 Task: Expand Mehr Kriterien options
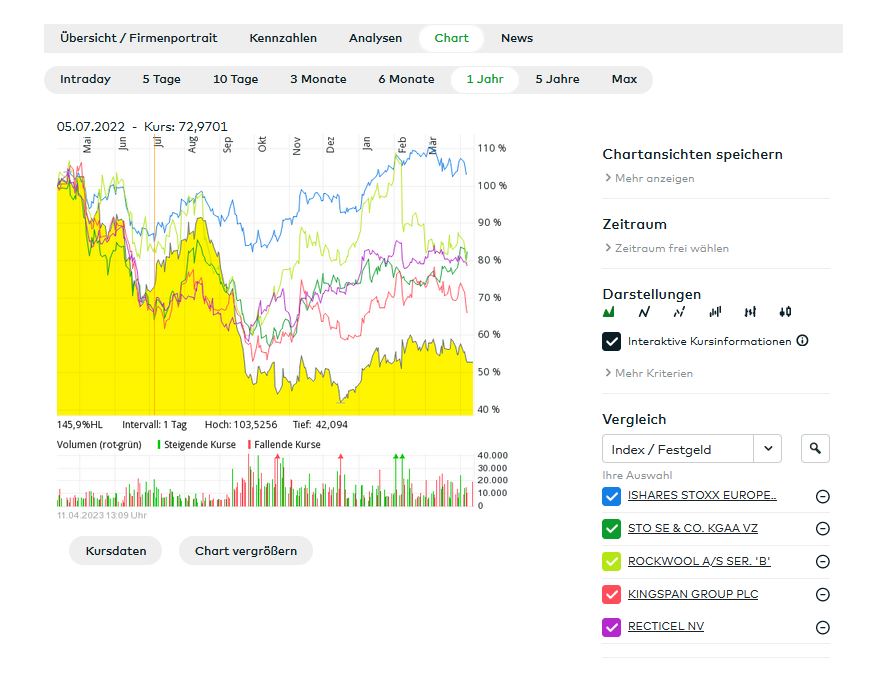point(653,373)
